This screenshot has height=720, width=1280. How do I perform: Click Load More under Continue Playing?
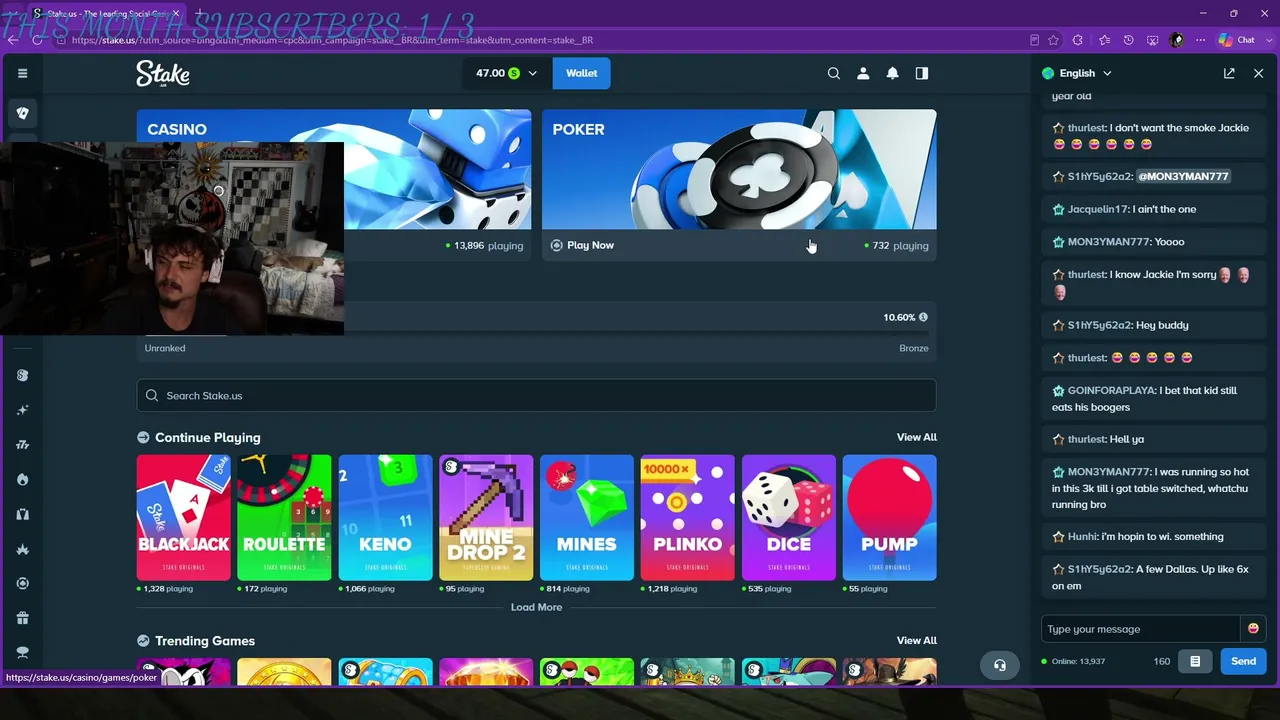click(x=536, y=607)
